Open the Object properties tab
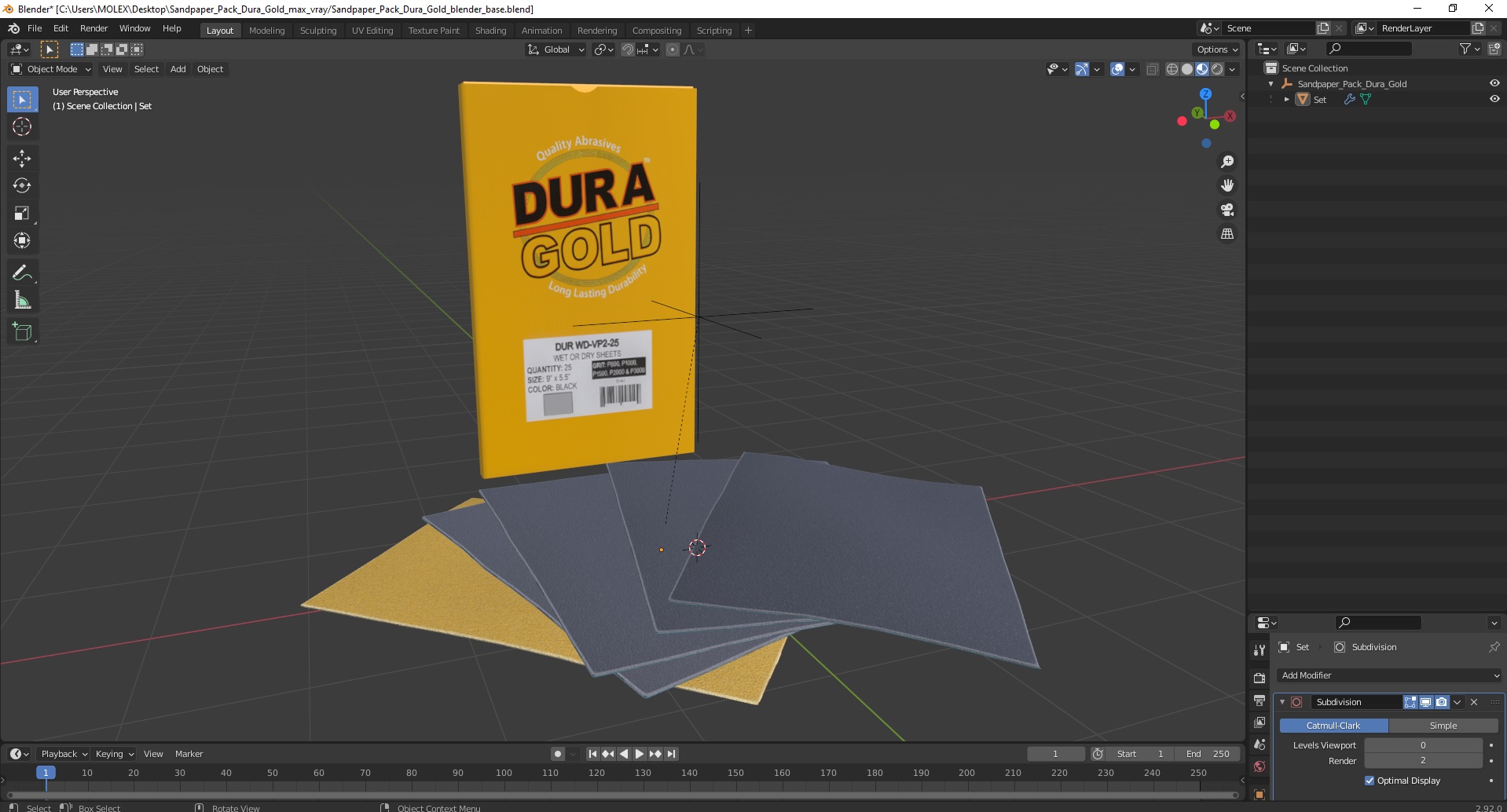The height and width of the screenshot is (812, 1507). [x=1259, y=794]
